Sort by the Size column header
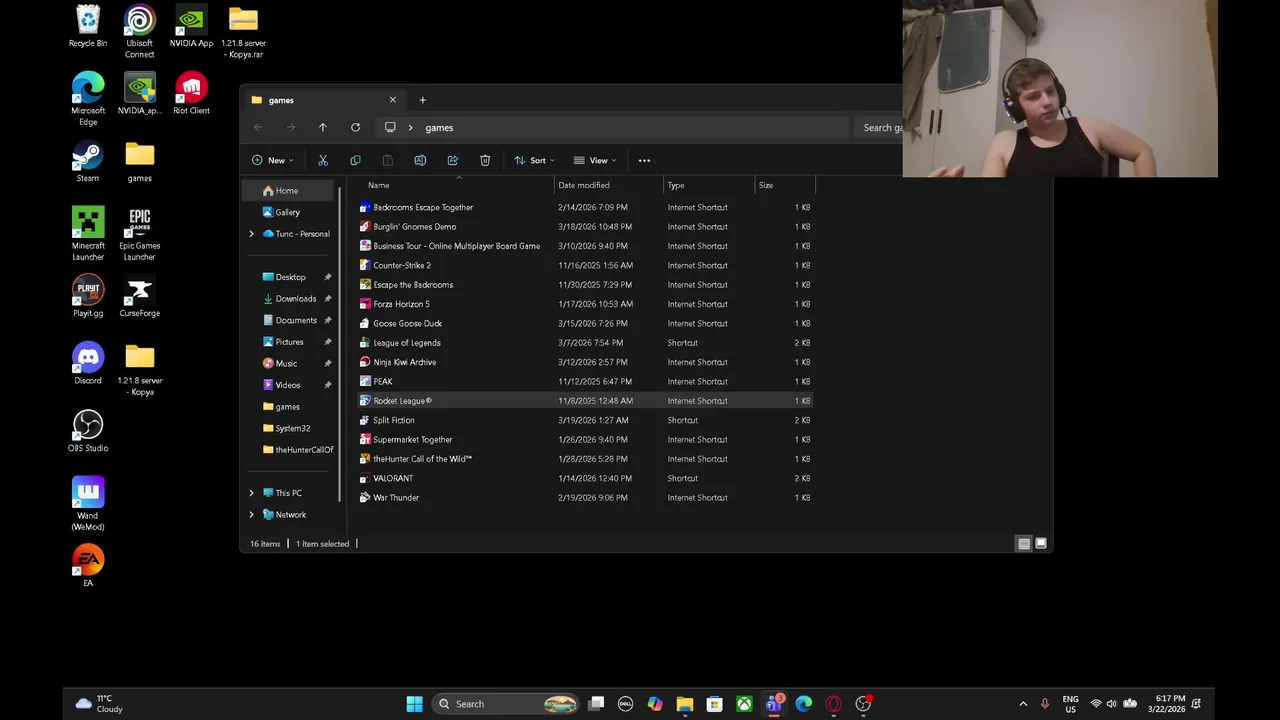 [x=785, y=185]
